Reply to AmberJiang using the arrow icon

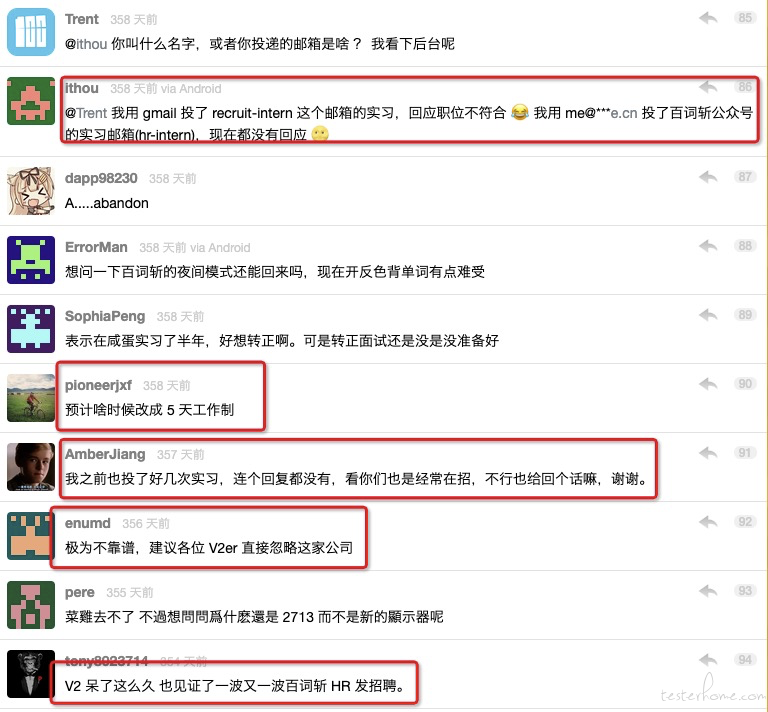pyautogui.click(x=708, y=453)
